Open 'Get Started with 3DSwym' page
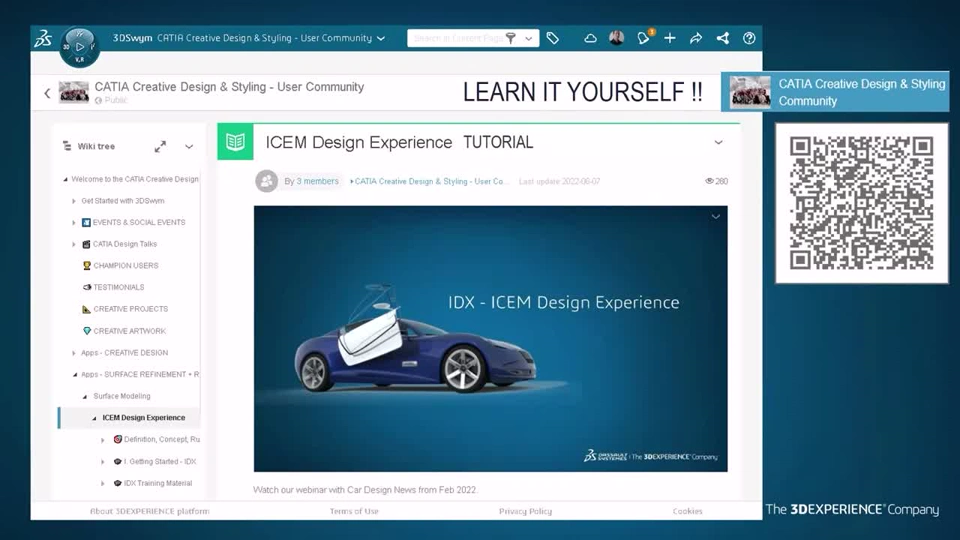 click(x=122, y=201)
